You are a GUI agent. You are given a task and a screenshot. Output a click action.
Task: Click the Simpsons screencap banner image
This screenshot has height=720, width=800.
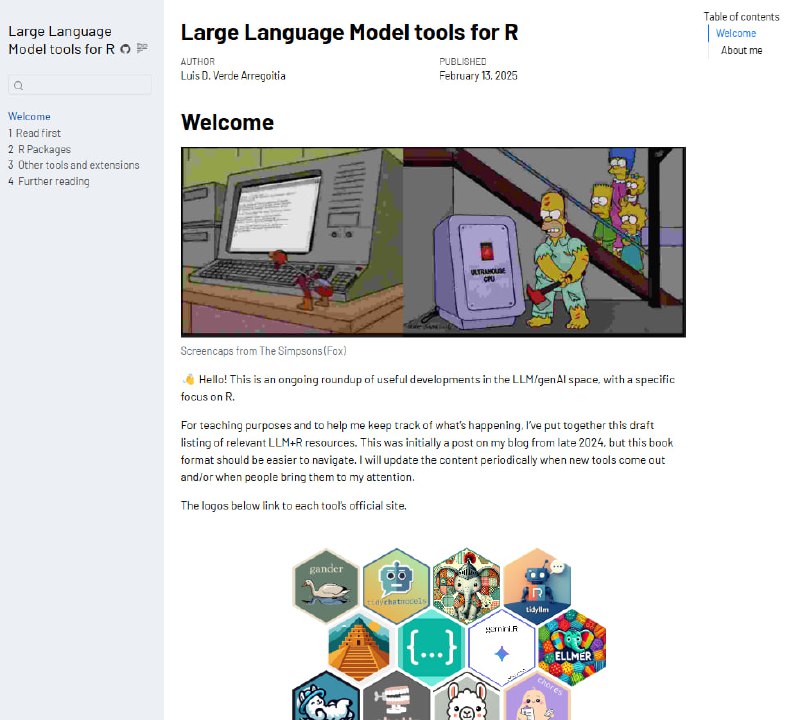tap(433, 242)
